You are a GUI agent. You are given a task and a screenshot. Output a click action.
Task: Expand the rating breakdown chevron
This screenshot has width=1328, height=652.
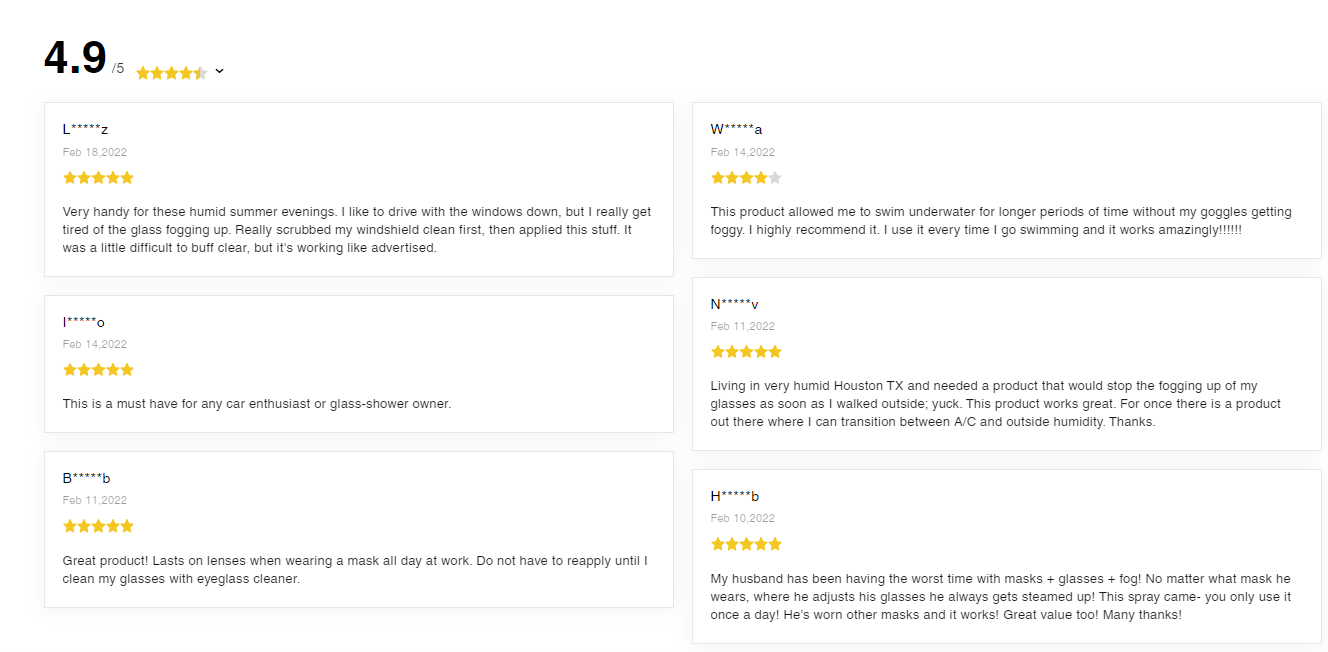220,71
